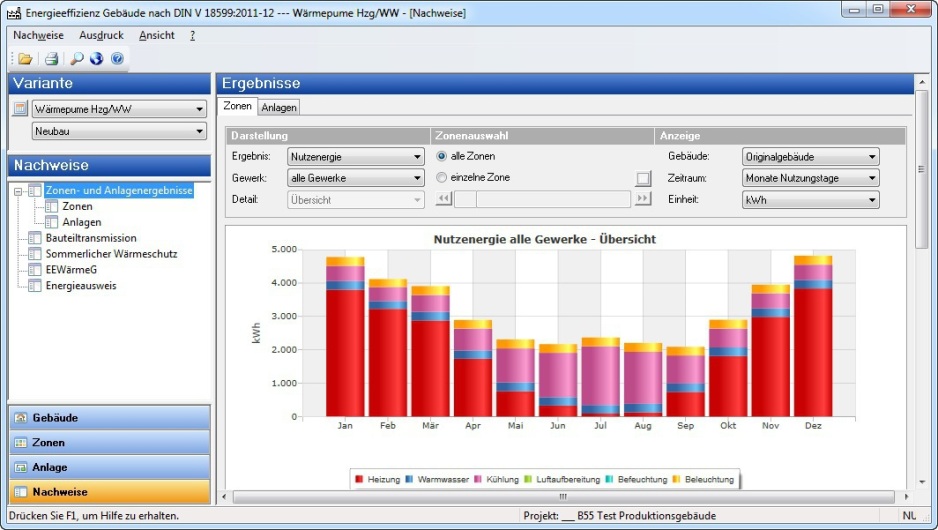Open the Gebäude navigation panel
The width and height of the screenshot is (938, 530).
(x=109, y=418)
